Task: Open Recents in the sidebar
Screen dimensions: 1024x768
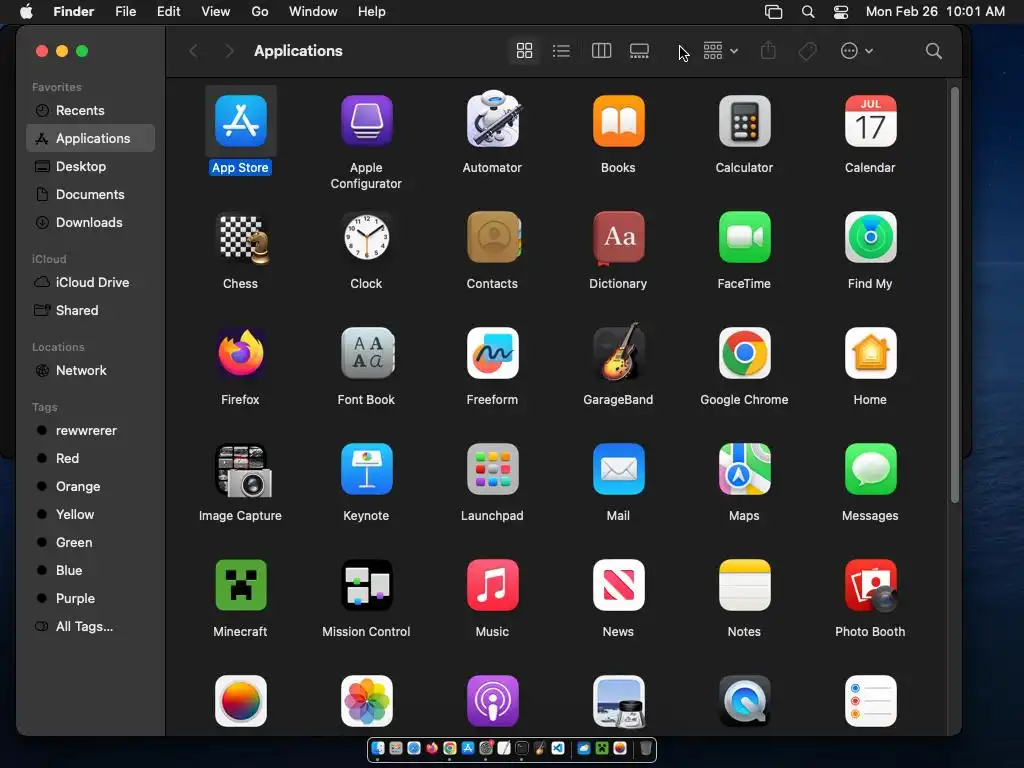Action: [91, 110]
